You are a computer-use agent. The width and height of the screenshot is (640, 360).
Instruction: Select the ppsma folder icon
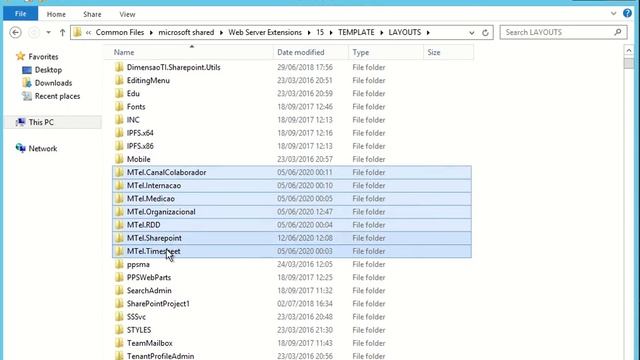click(119, 264)
